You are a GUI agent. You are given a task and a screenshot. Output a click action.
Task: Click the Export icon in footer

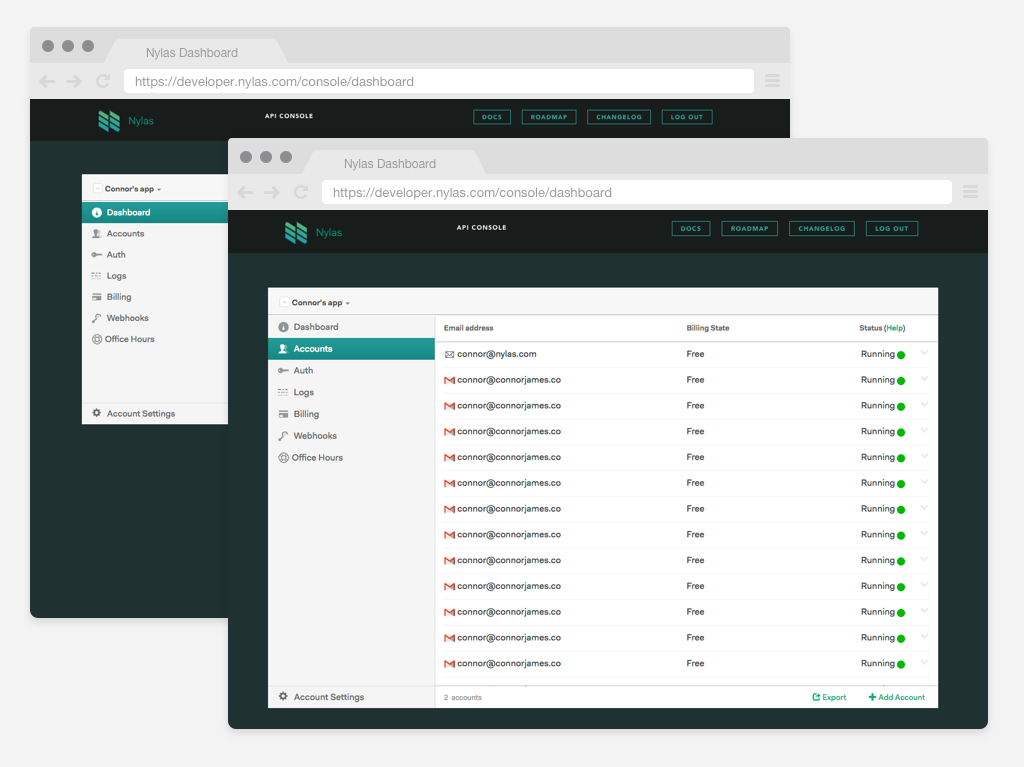(816, 697)
